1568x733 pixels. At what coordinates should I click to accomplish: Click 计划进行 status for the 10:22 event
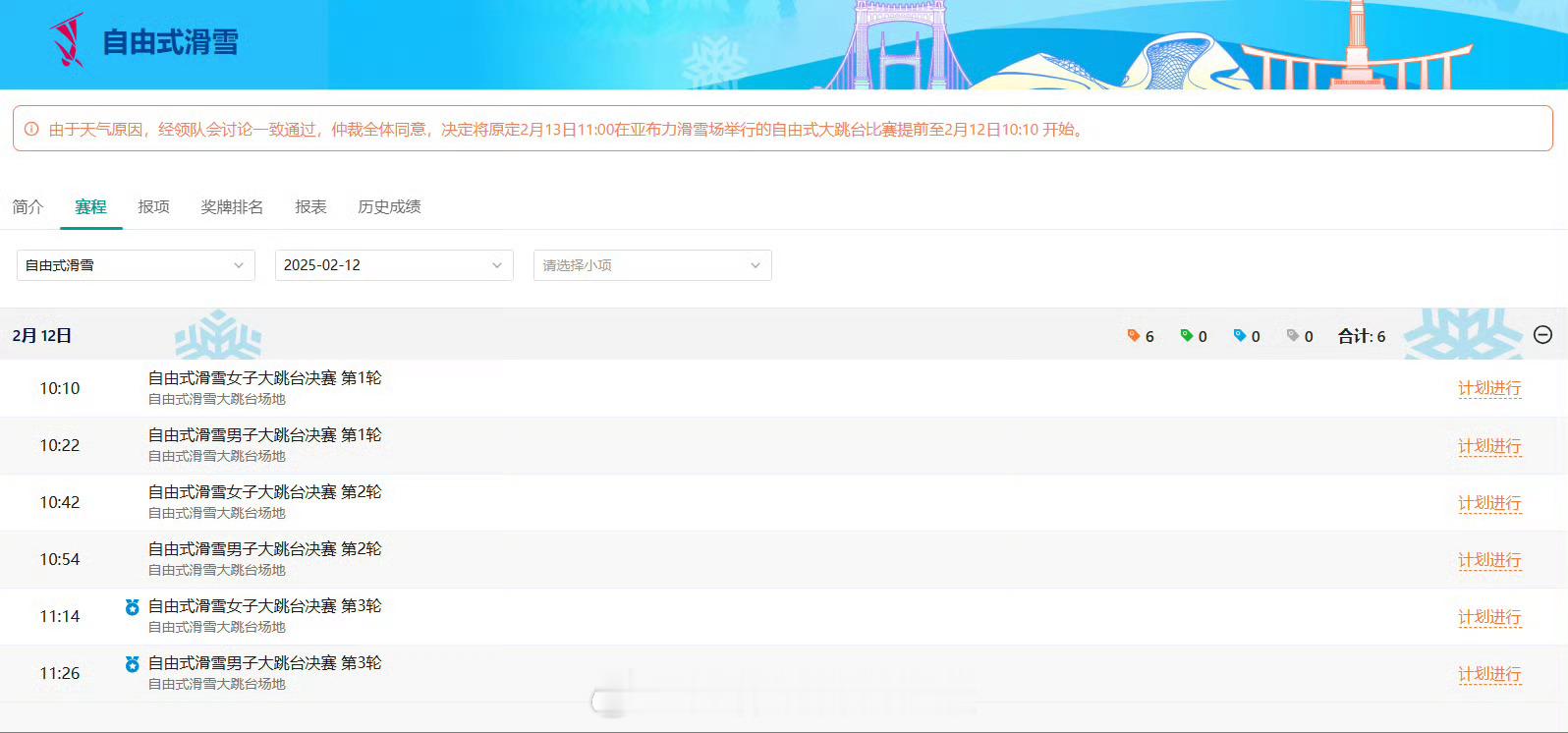pos(1489,446)
